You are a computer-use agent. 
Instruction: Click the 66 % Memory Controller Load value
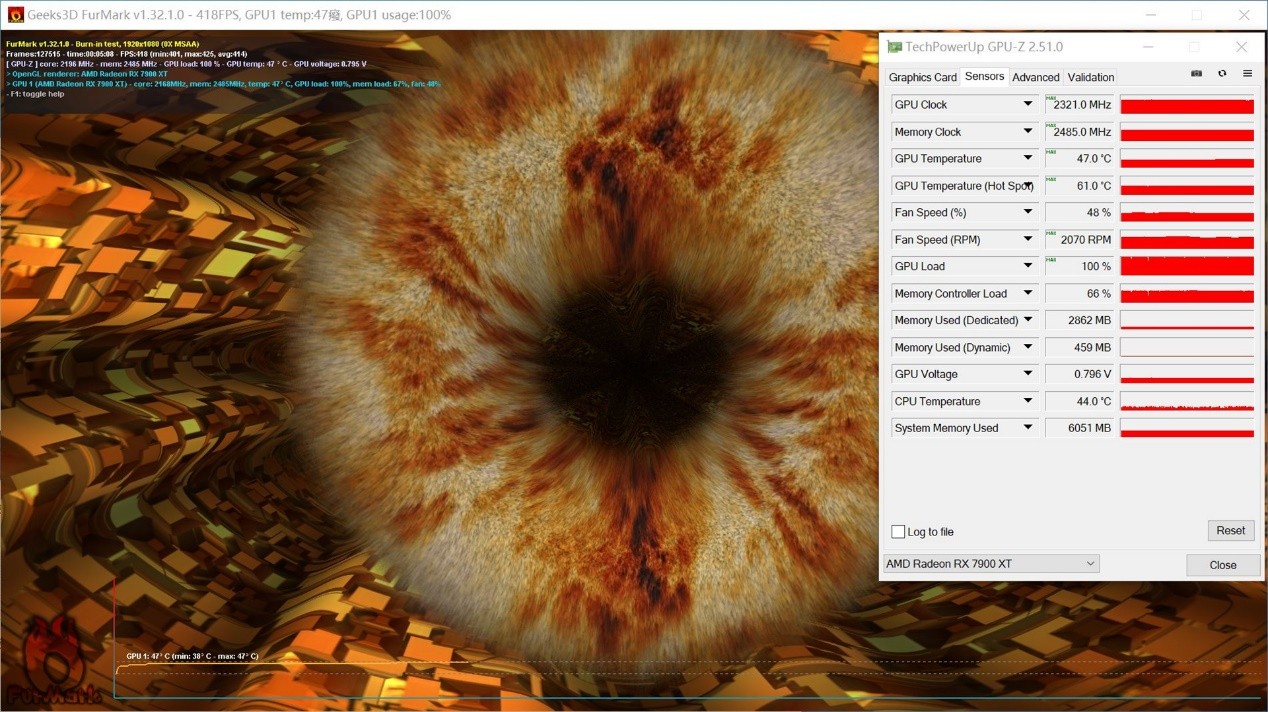pyautogui.click(x=1079, y=293)
